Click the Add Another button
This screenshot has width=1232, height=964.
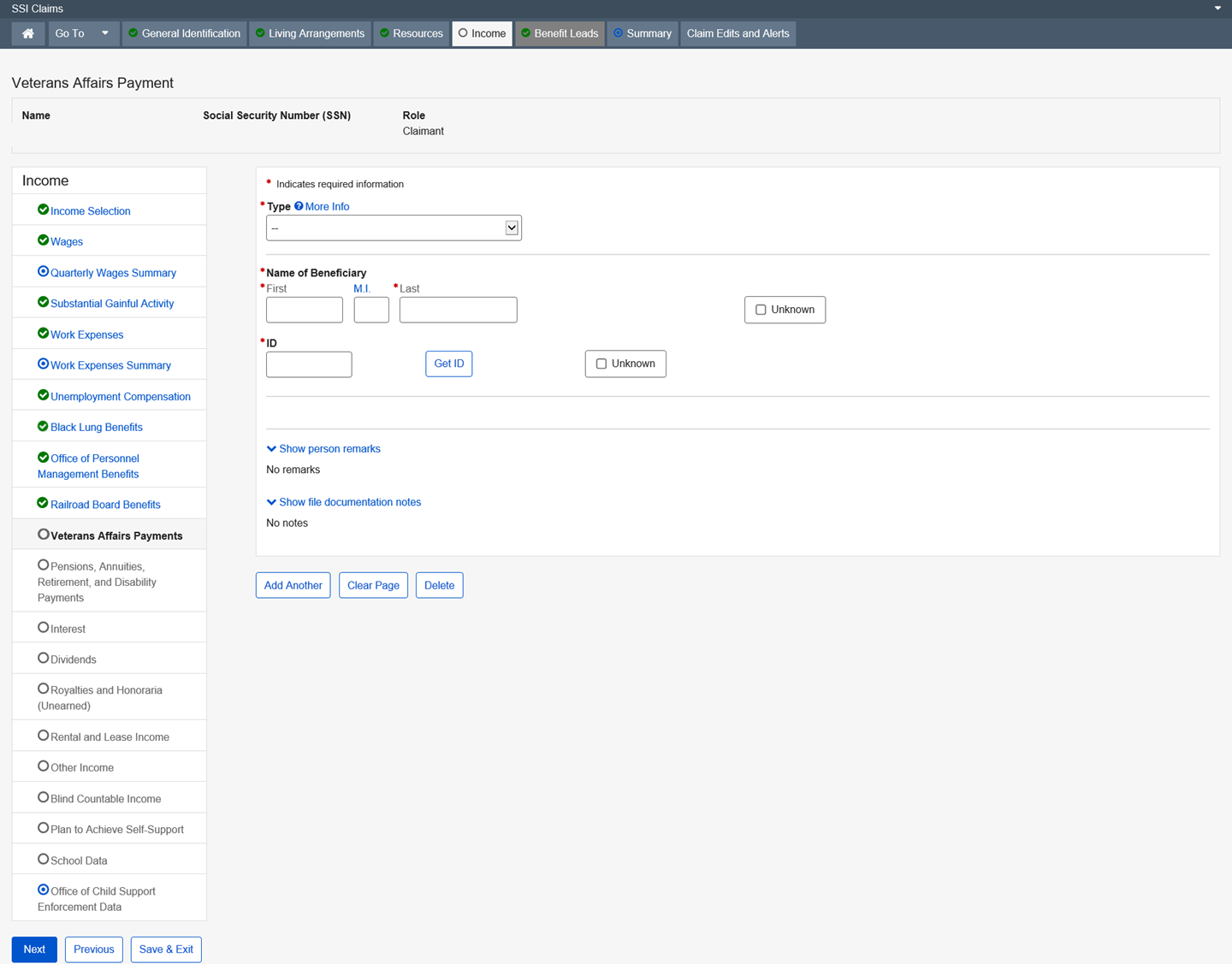coord(293,585)
